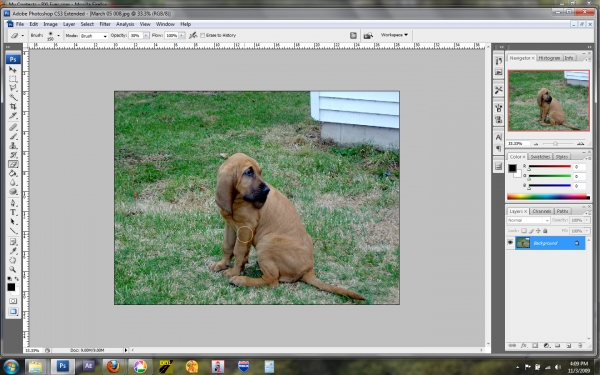This screenshot has height=375, width=600.
Task: Open the layer Fill arrow in Layers
Action: point(587,231)
